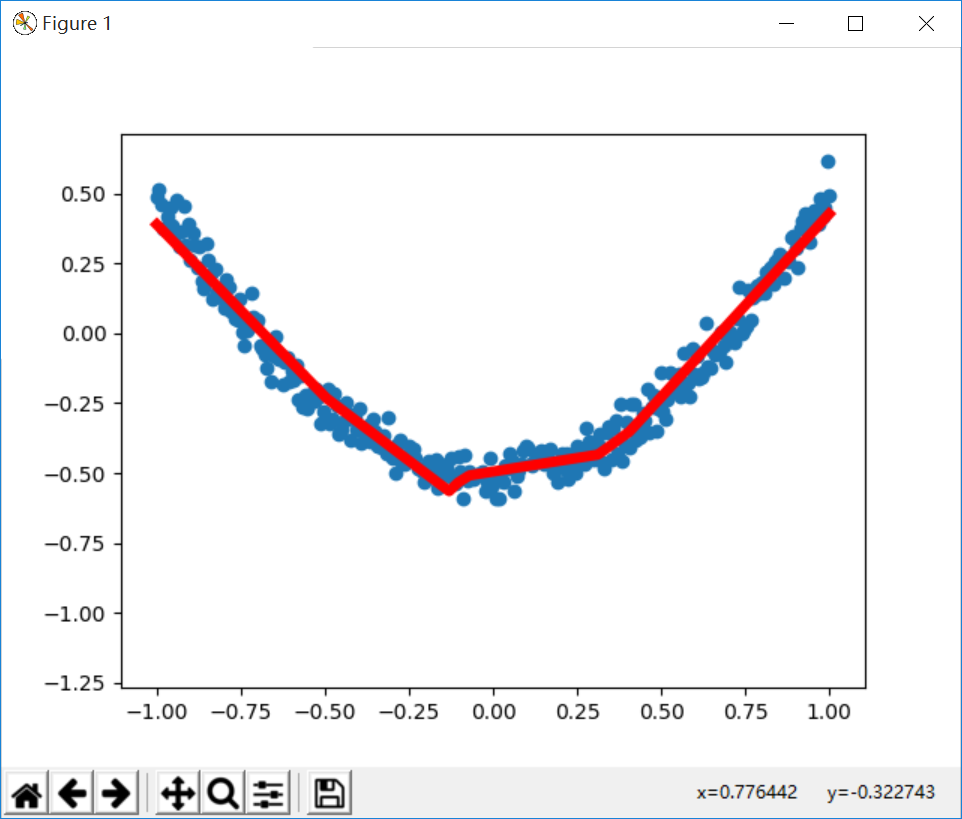Image resolution: width=962 pixels, height=819 pixels.
Task: Click the y coordinate readout y=-0.322743
Action: [x=880, y=792]
